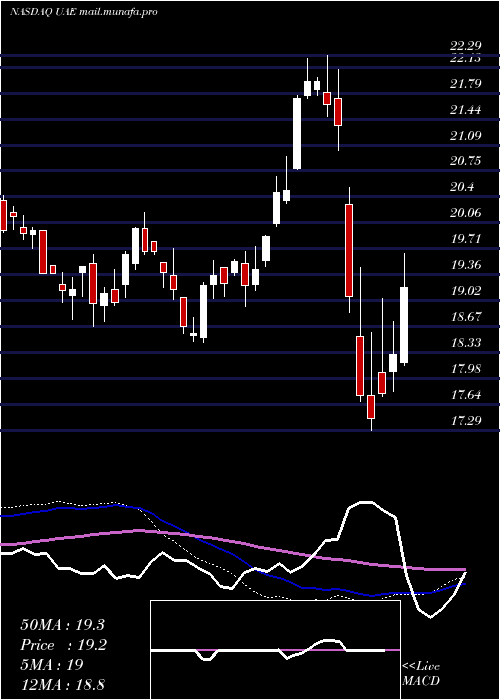Select the 22.29 price axis label
500x700 pixels.
tap(466, 45)
